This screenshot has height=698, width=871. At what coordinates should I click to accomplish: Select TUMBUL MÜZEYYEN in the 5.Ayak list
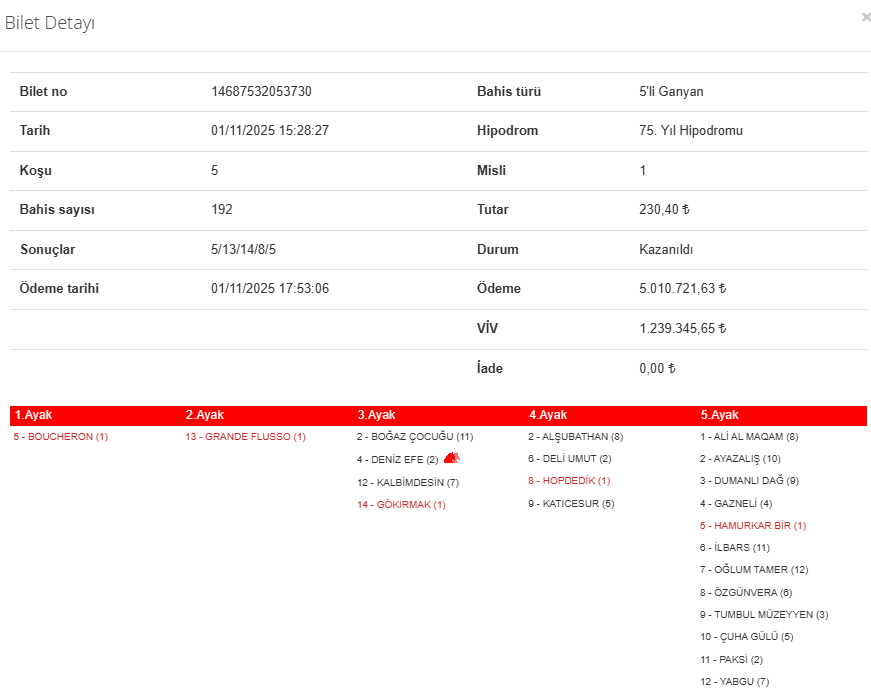coord(763,614)
